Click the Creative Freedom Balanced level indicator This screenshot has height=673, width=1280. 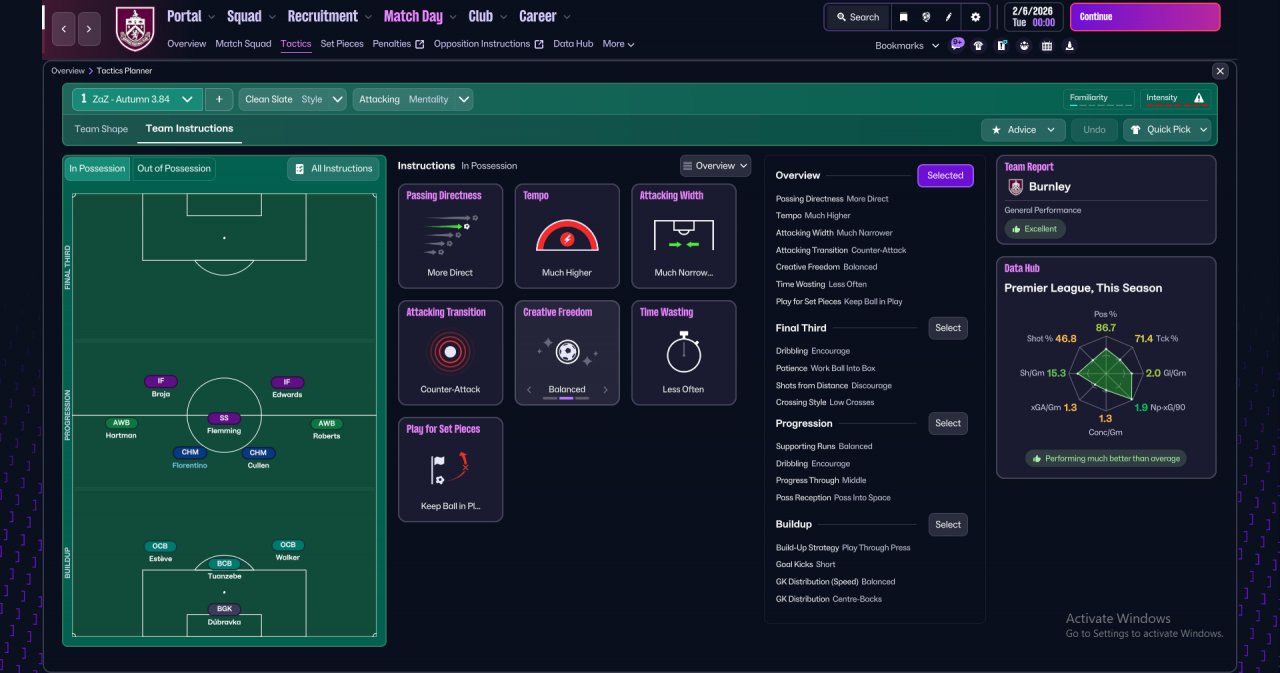567,398
